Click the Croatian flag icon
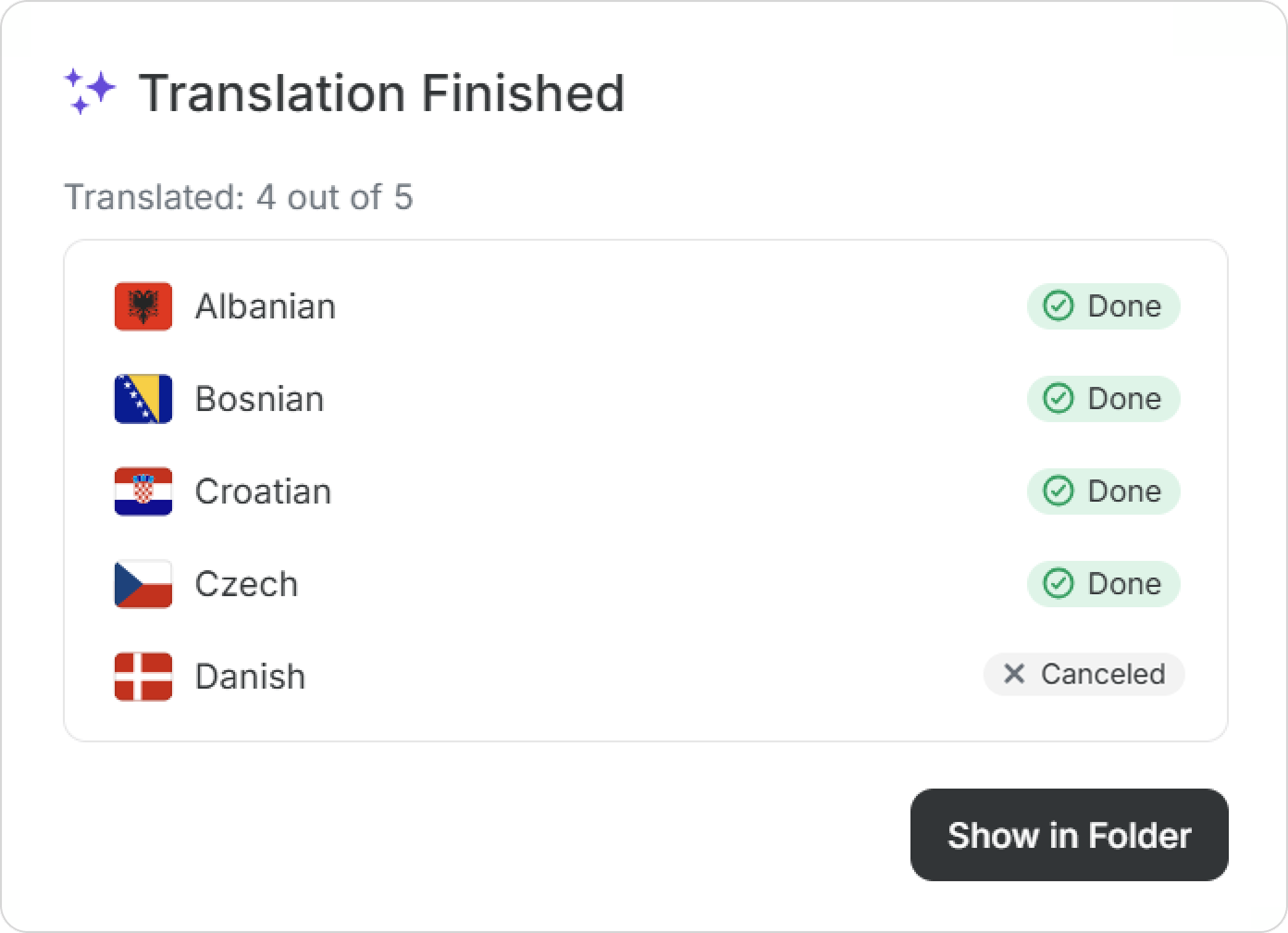The width and height of the screenshot is (1288, 933). pyautogui.click(x=143, y=491)
